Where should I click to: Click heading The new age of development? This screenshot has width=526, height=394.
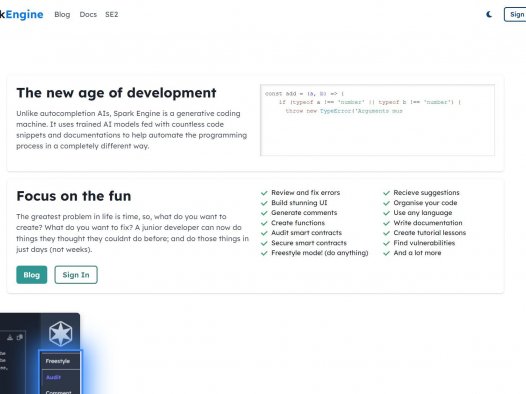point(116,93)
